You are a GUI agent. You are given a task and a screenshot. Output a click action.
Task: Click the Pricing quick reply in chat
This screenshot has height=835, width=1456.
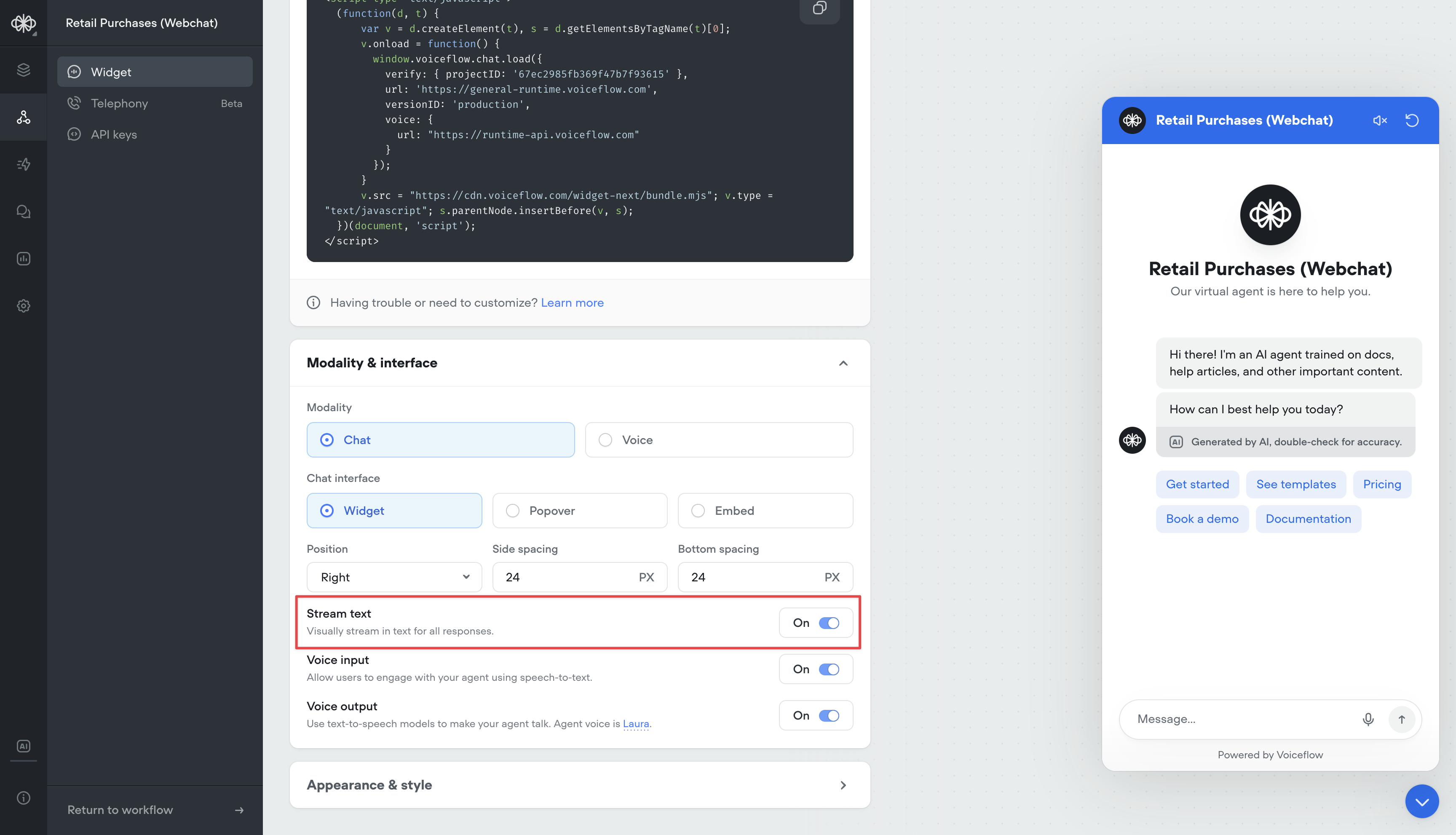pos(1381,484)
